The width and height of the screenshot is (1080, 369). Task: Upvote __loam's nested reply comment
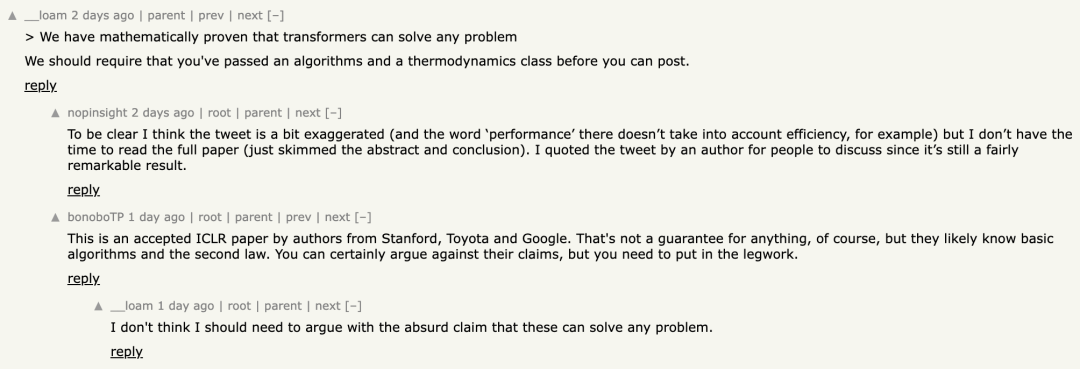click(98, 306)
